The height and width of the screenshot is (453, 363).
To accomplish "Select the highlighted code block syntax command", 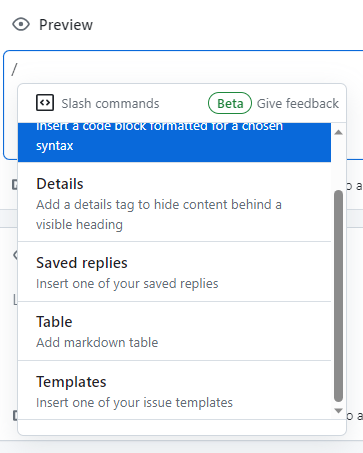I will (x=174, y=142).
